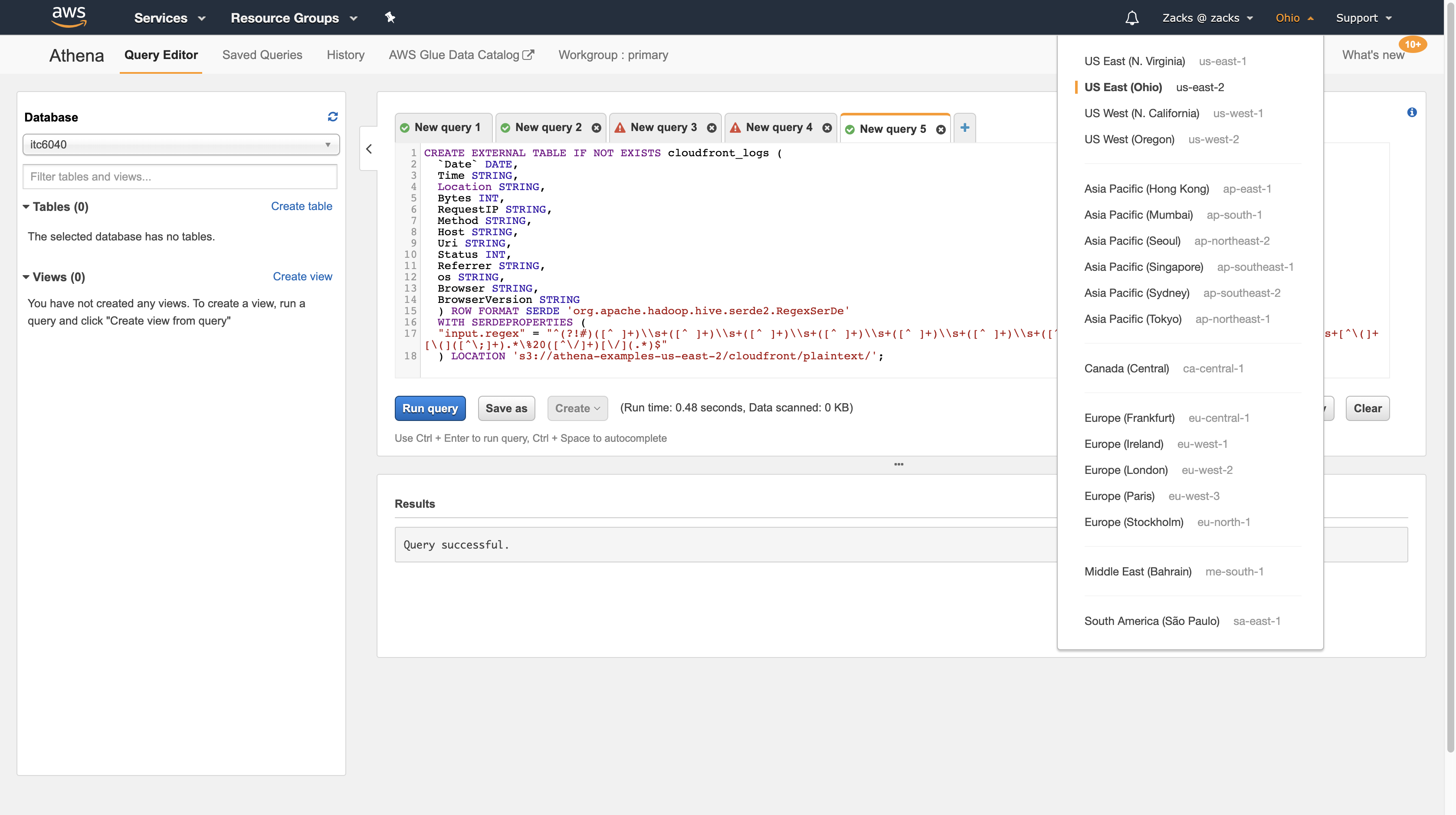This screenshot has width=1456, height=815.
Task: Click the Run query button
Action: click(430, 408)
